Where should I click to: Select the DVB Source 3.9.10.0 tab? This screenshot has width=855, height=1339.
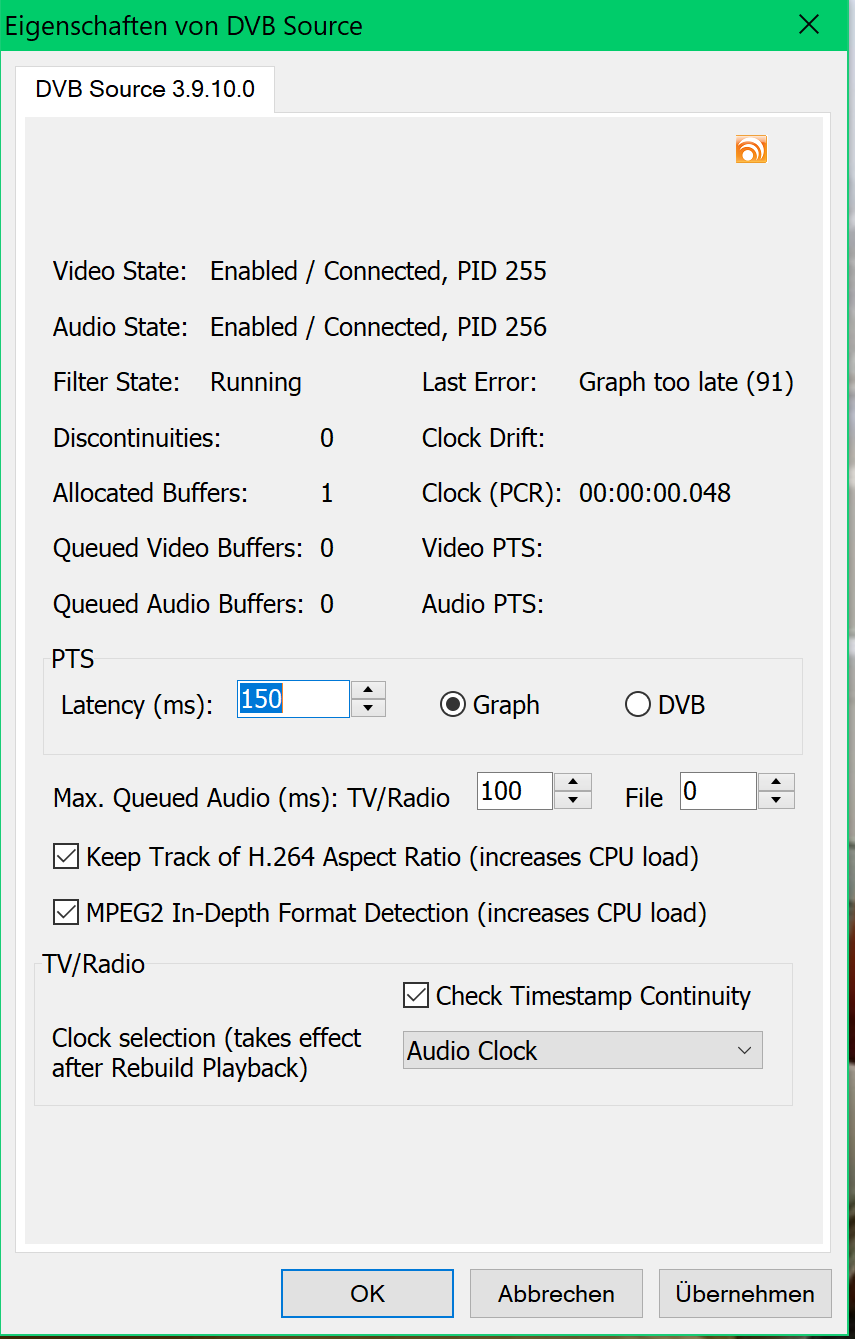pyautogui.click(x=145, y=89)
